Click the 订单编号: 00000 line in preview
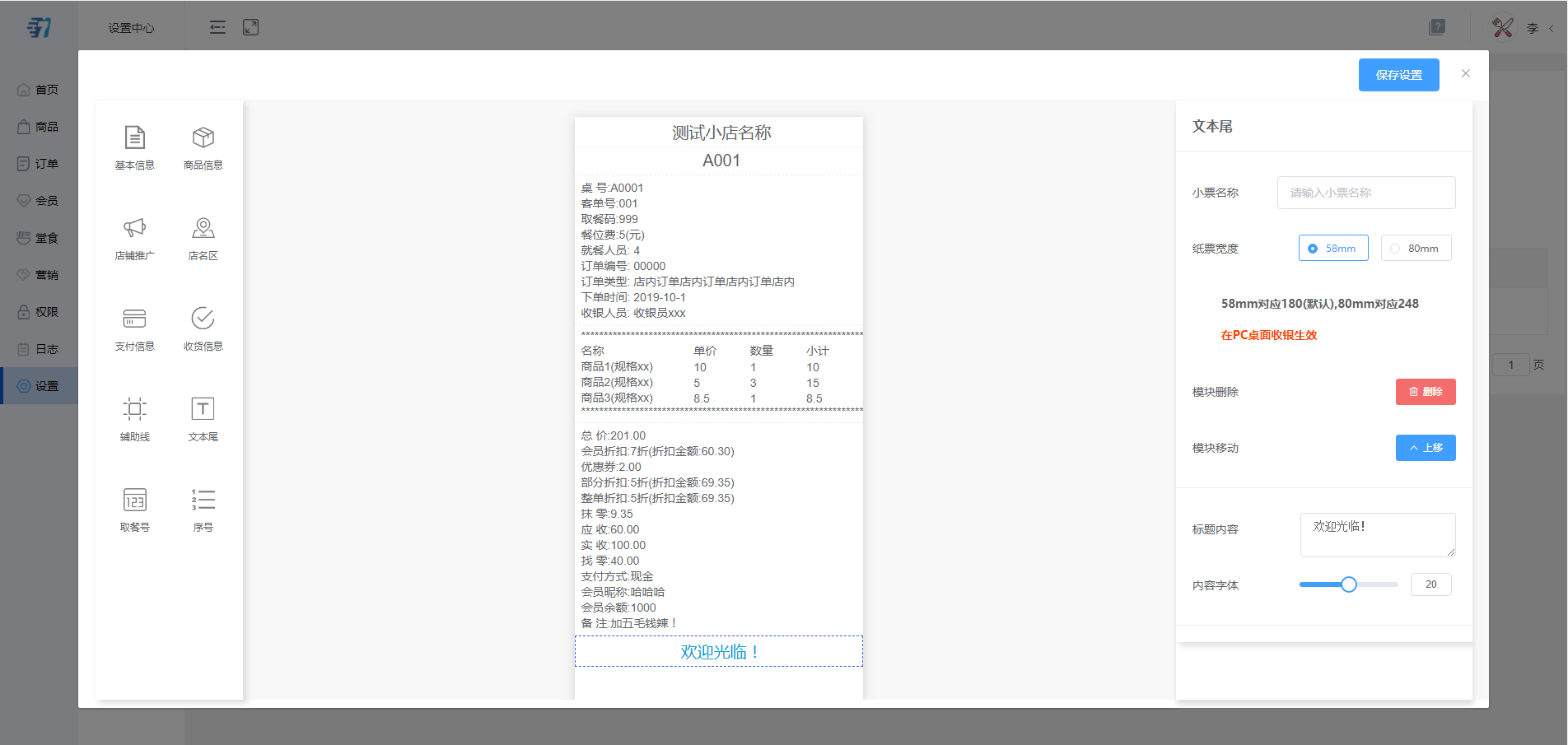Screen dimensions: 1568x745 coord(623,266)
